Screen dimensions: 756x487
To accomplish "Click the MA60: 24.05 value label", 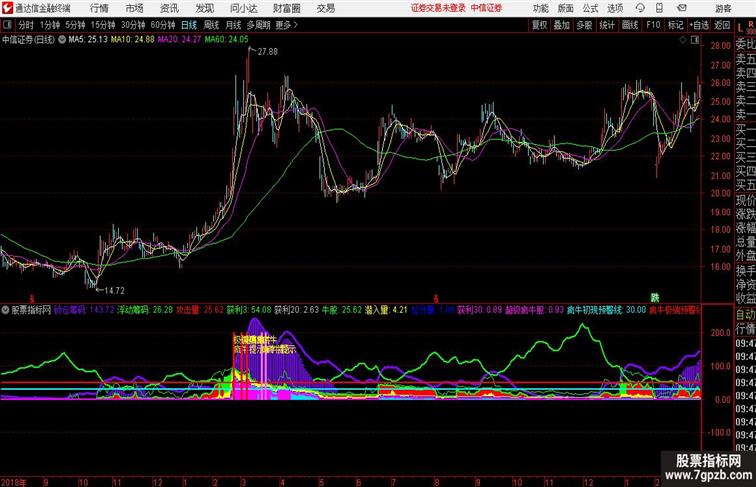I will pos(227,40).
